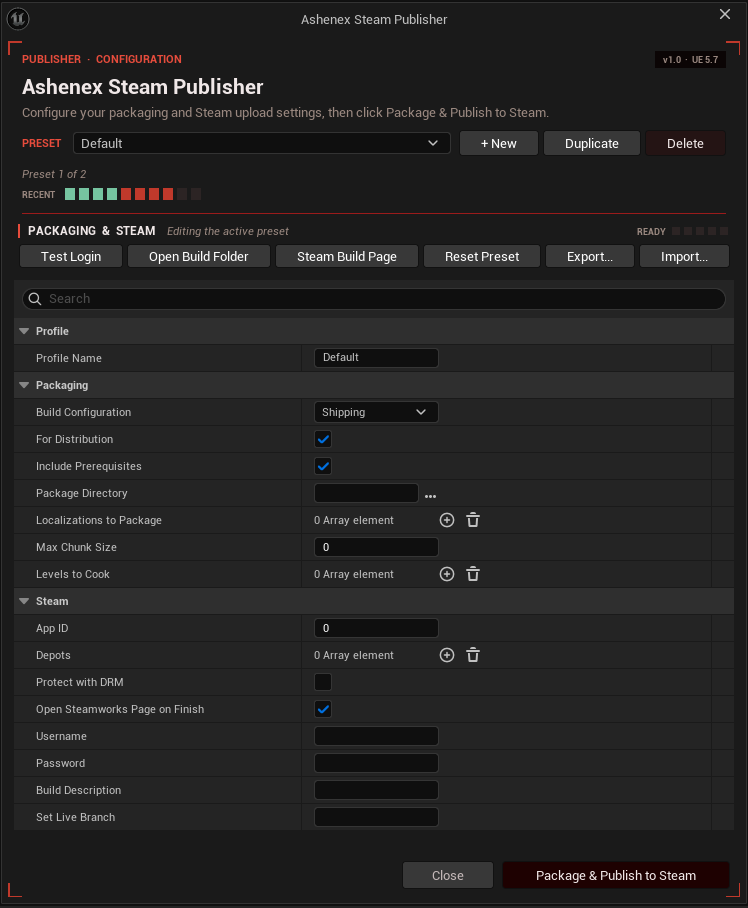Screen dimensions: 748x908
Task: Enable Protect with DRM
Action: [323, 682]
